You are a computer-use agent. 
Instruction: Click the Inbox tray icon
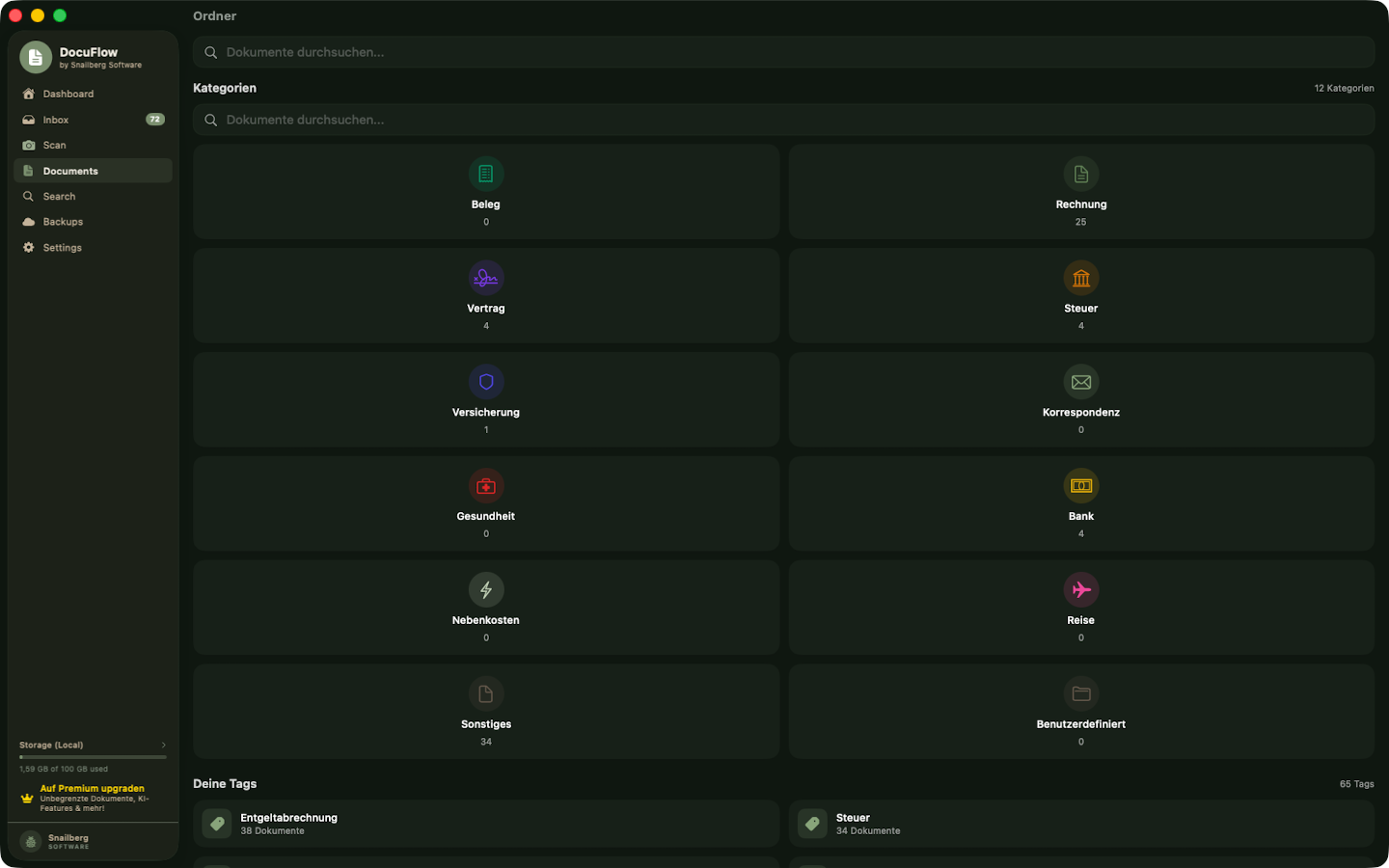pos(29,120)
